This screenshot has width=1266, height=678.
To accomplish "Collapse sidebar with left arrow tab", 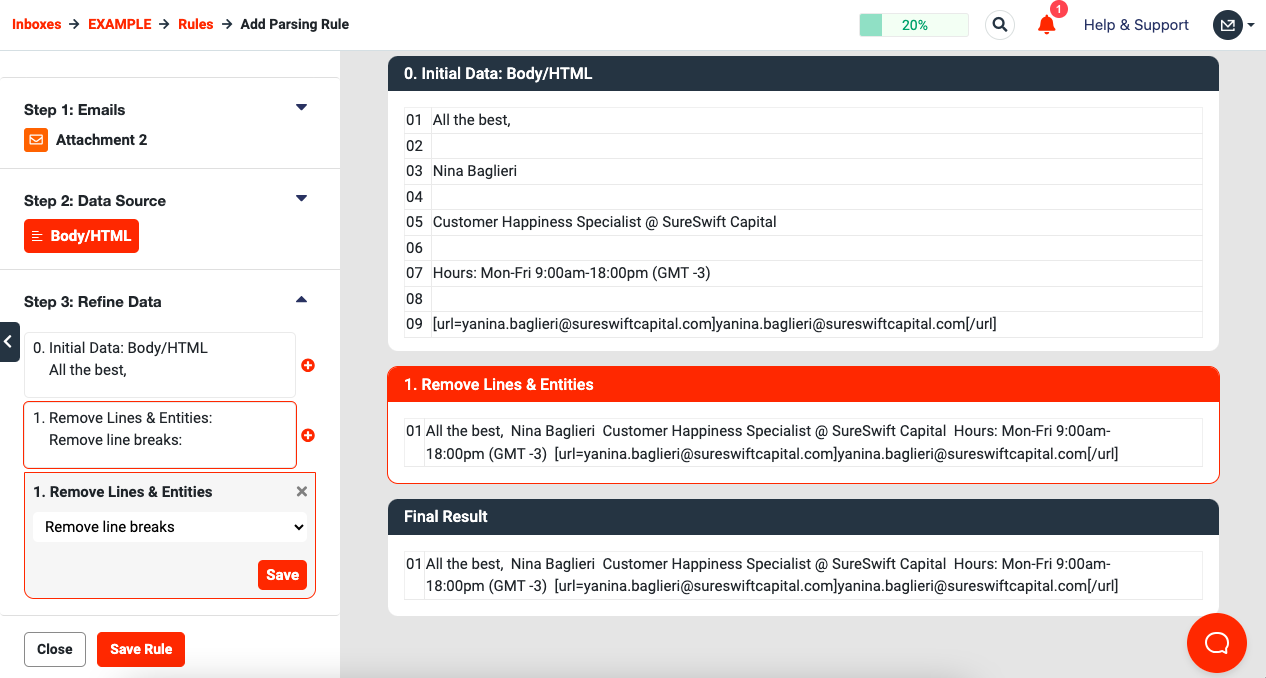I will pos(9,342).
